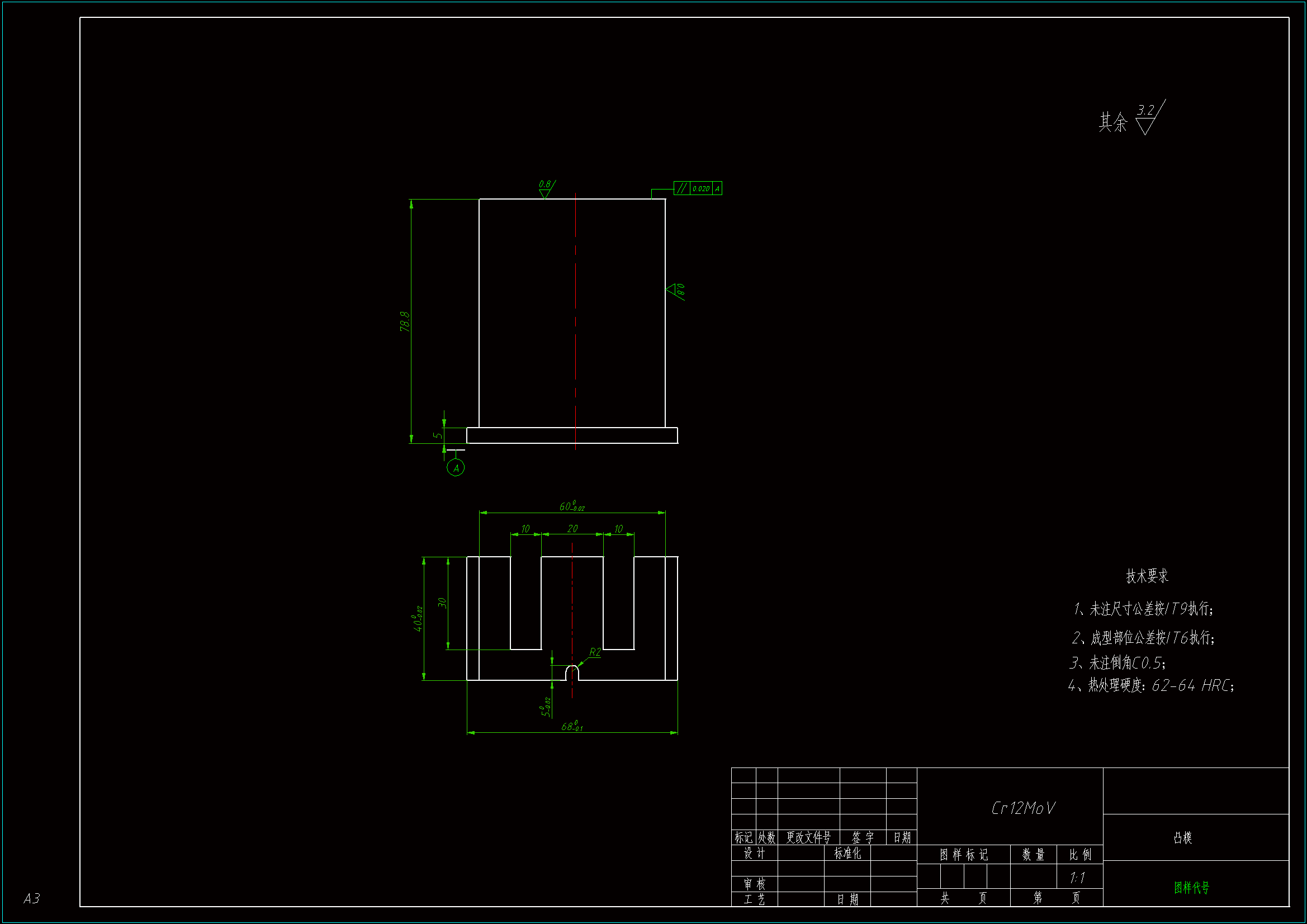Select the 30 slot depth dimension
This screenshot has height=924, width=1307.
tap(442, 603)
